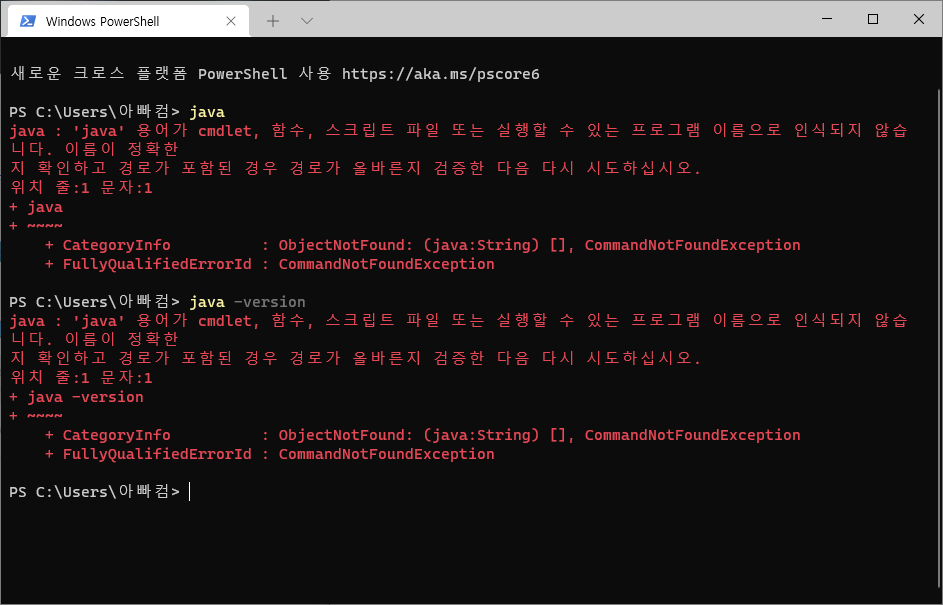The height and width of the screenshot is (605, 943).
Task: Minimize the terminal window
Action: (x=827, y=19)
